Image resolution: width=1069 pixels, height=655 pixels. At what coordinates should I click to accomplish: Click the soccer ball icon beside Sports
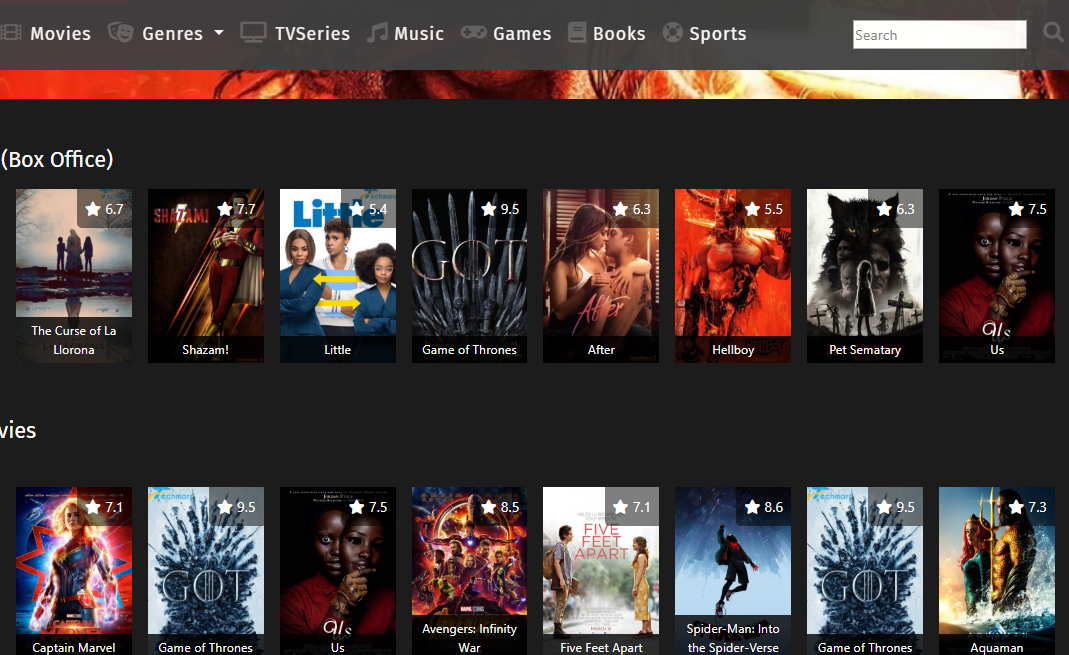[x=672, y=33]
